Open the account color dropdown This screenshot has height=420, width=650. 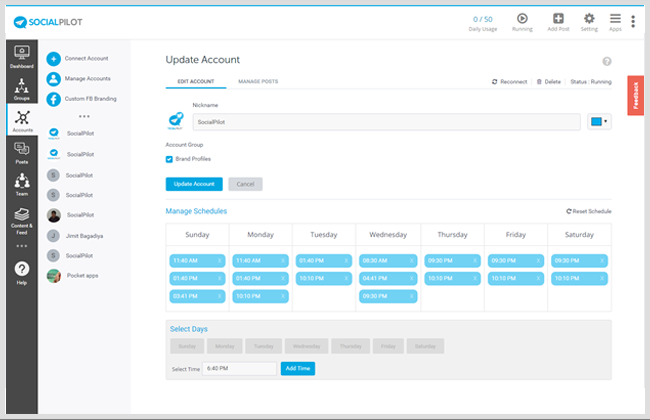(599, 122)
